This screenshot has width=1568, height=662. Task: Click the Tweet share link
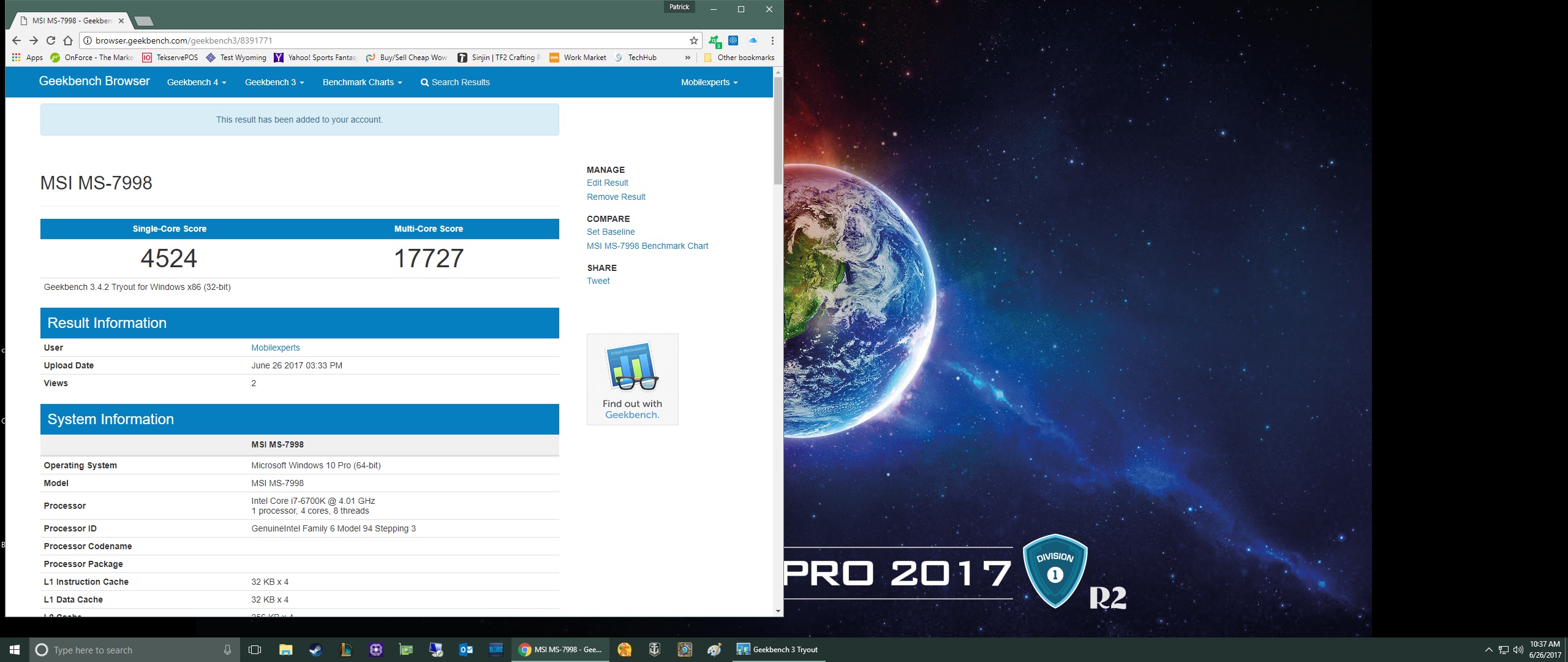(598, 281)
